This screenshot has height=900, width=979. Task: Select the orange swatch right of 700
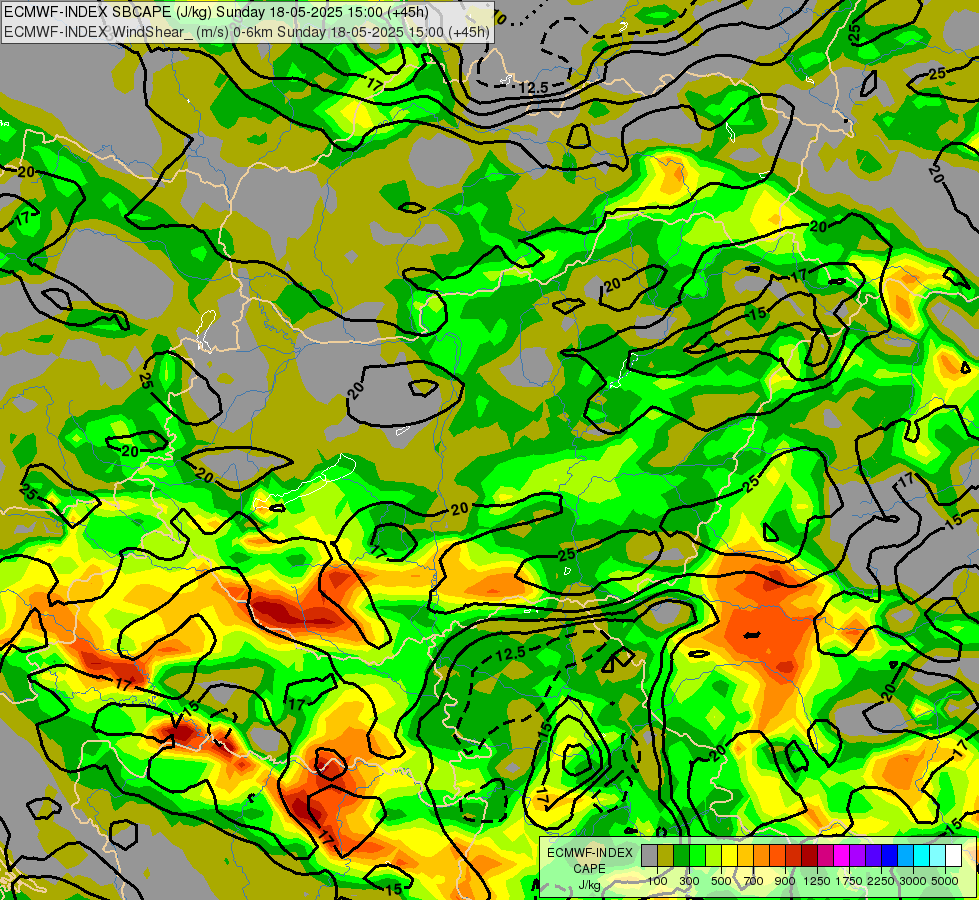762,856
